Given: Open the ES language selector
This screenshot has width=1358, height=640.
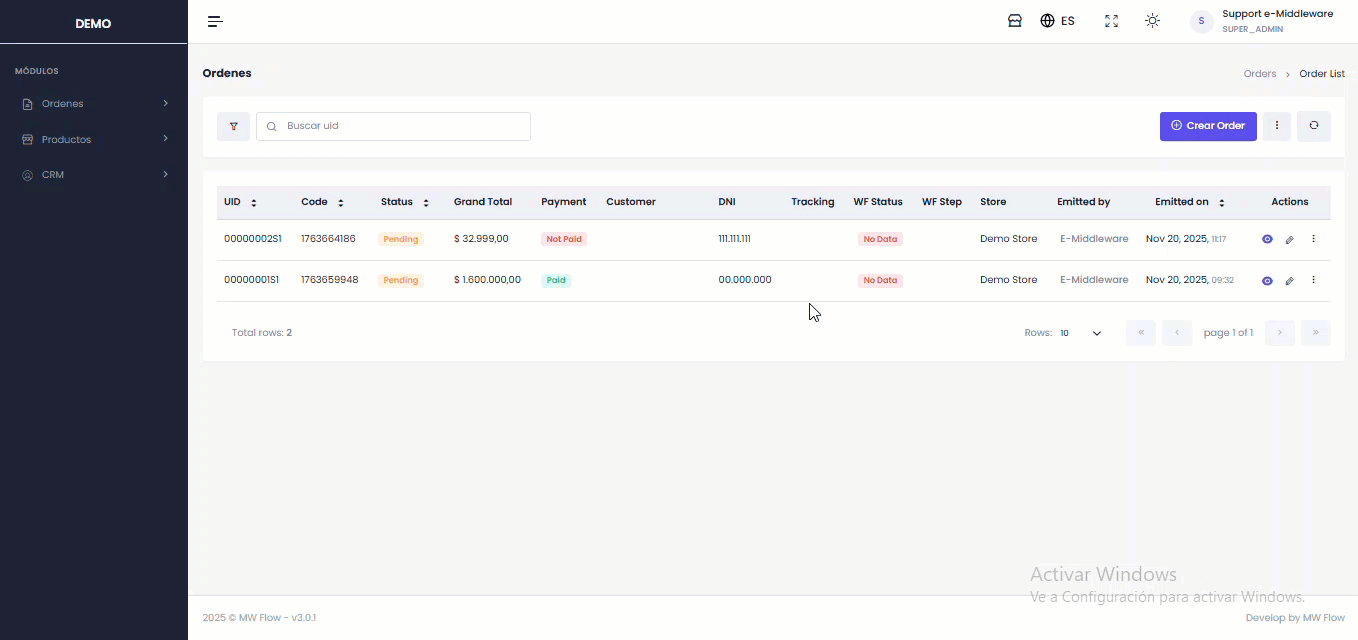Looking at the screenshot, I should 1057,21.
